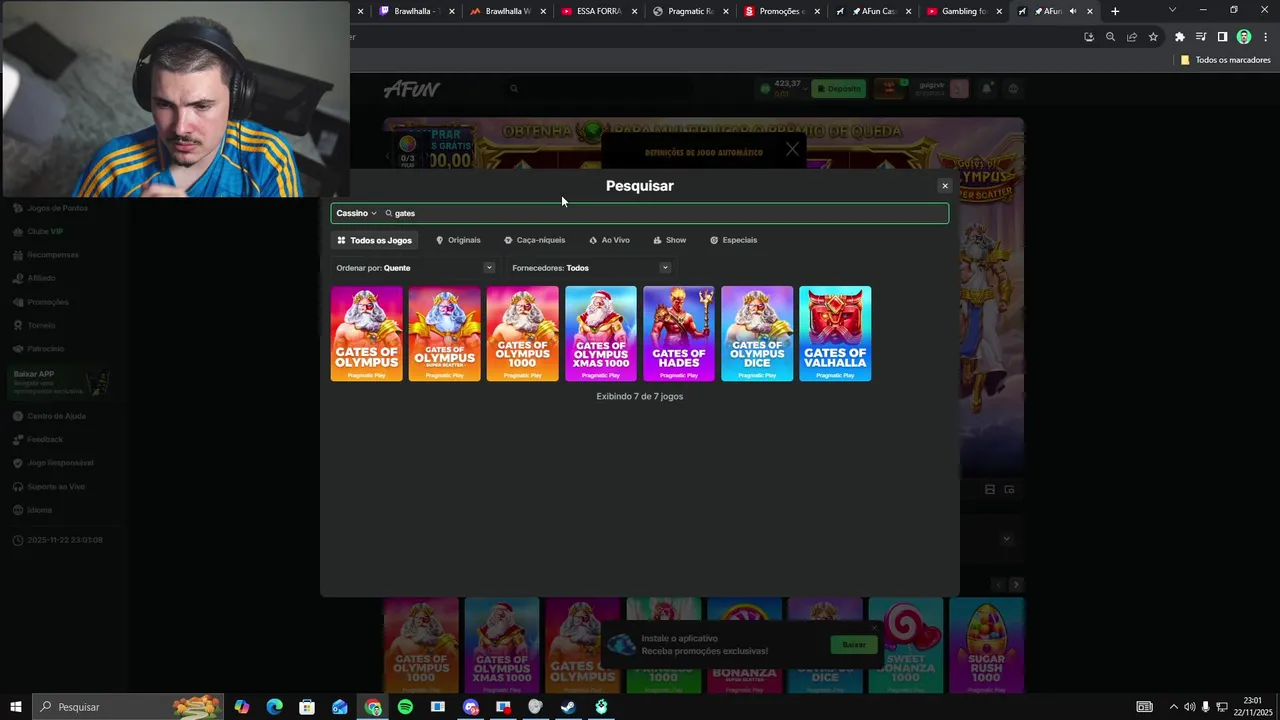Show hidden system tray icons

click(1173, 707)
